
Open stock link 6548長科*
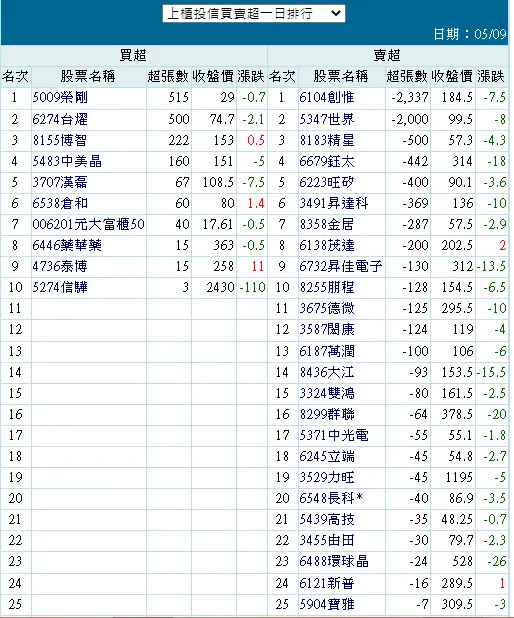click(x=331, y=498)
